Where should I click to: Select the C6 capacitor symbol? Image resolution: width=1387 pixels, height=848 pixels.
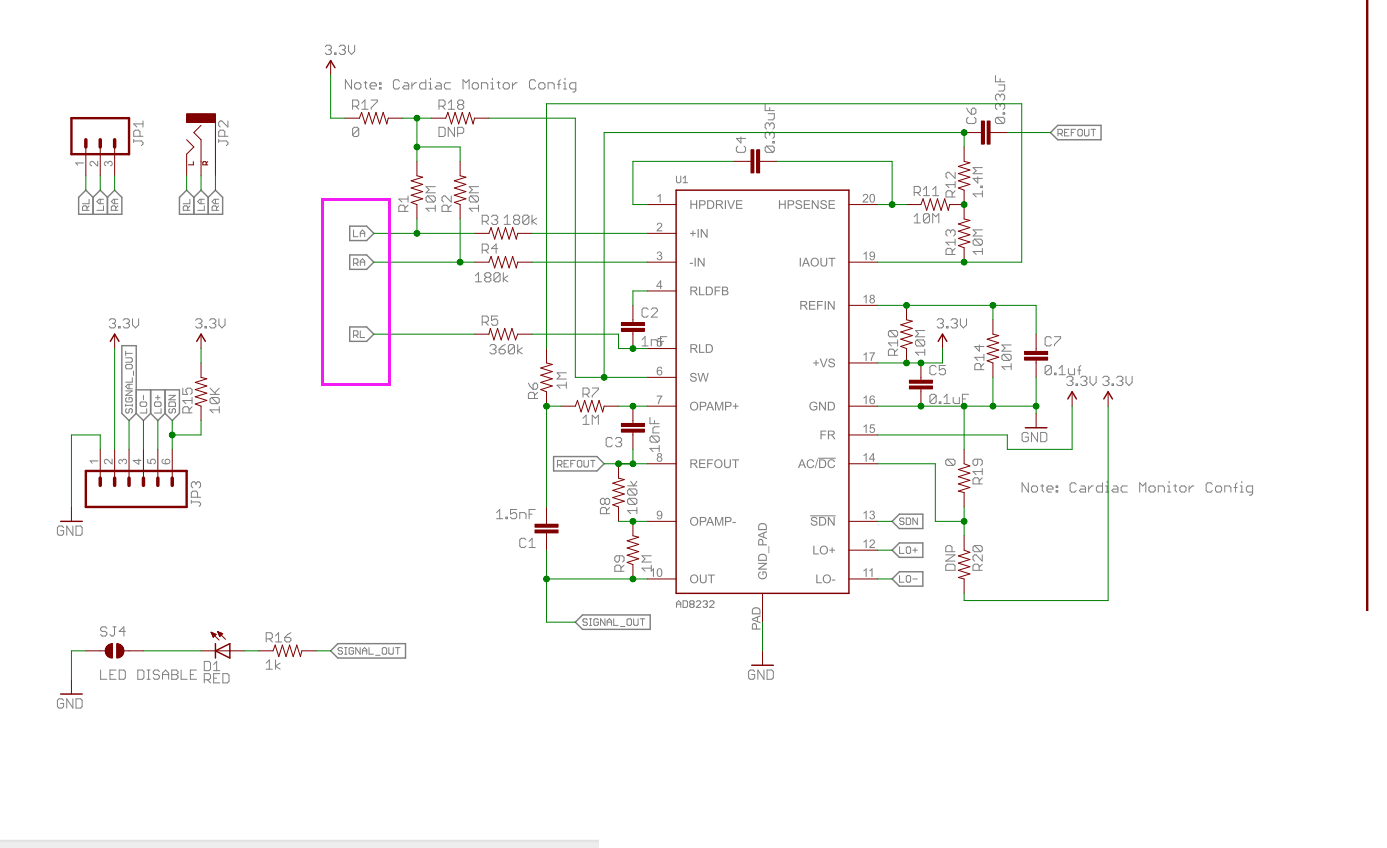point(986,132)
